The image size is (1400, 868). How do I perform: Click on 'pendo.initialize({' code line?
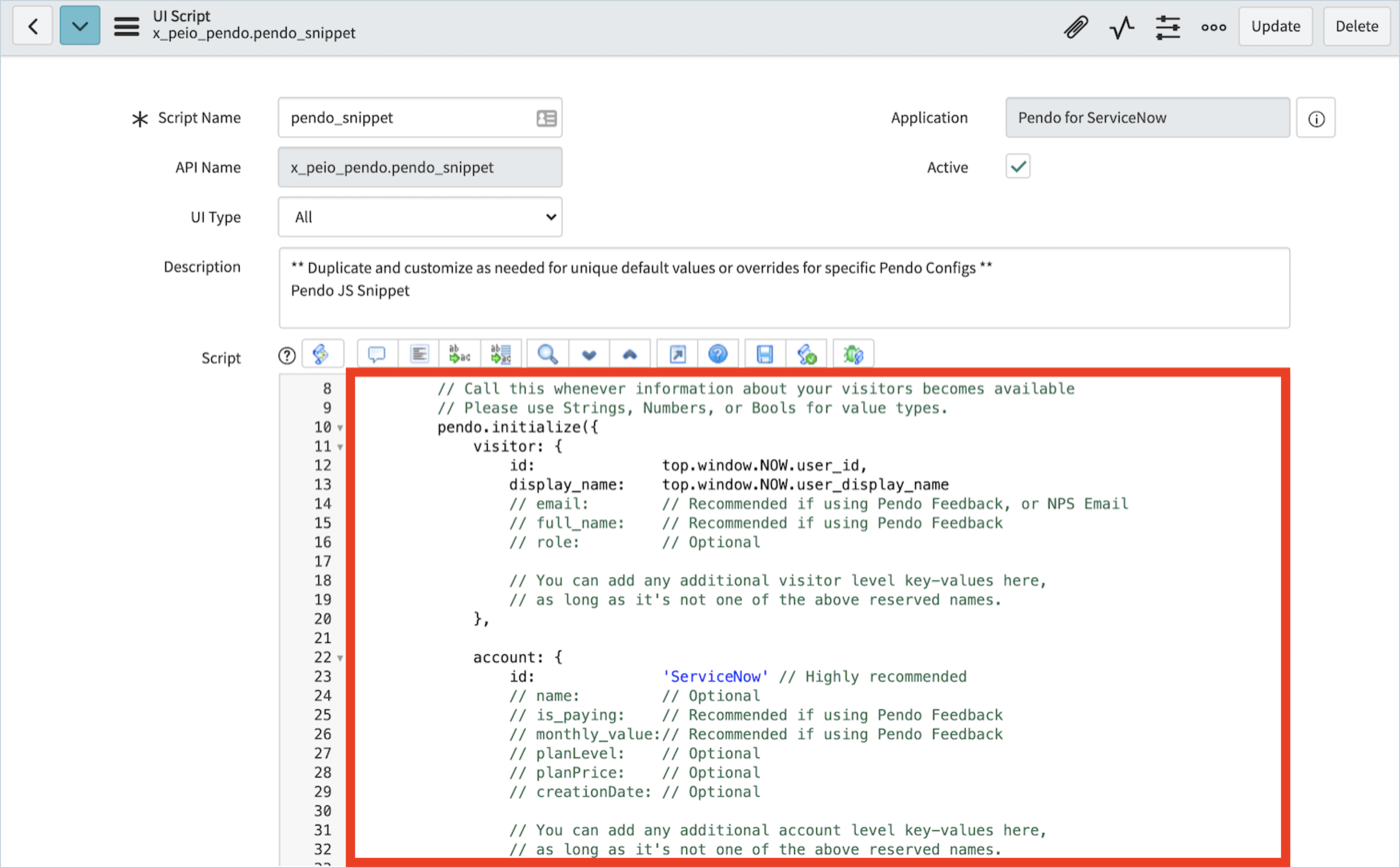pyautogui.click(x=518, y=427)
